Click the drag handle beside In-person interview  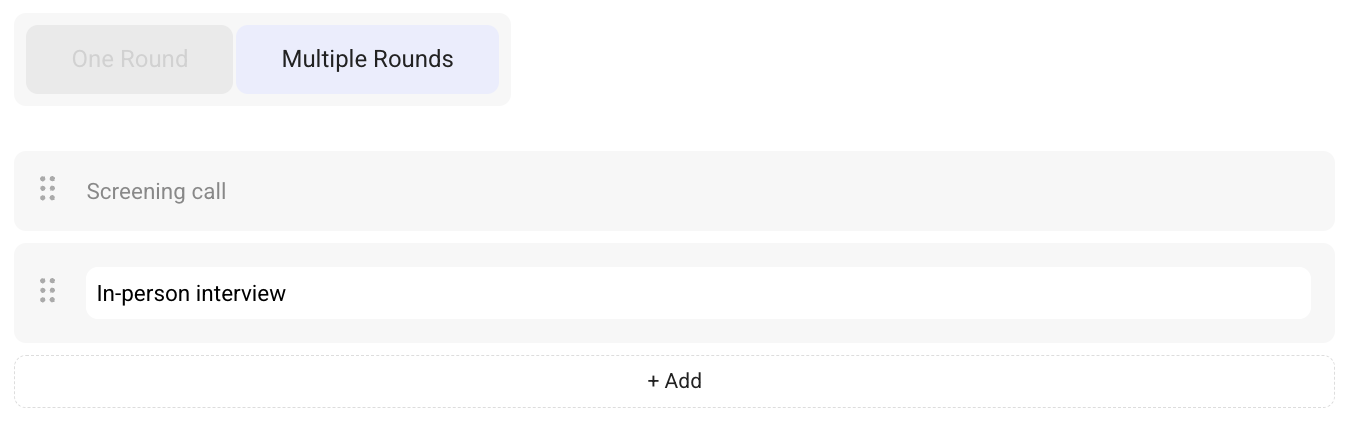[47, 291]
